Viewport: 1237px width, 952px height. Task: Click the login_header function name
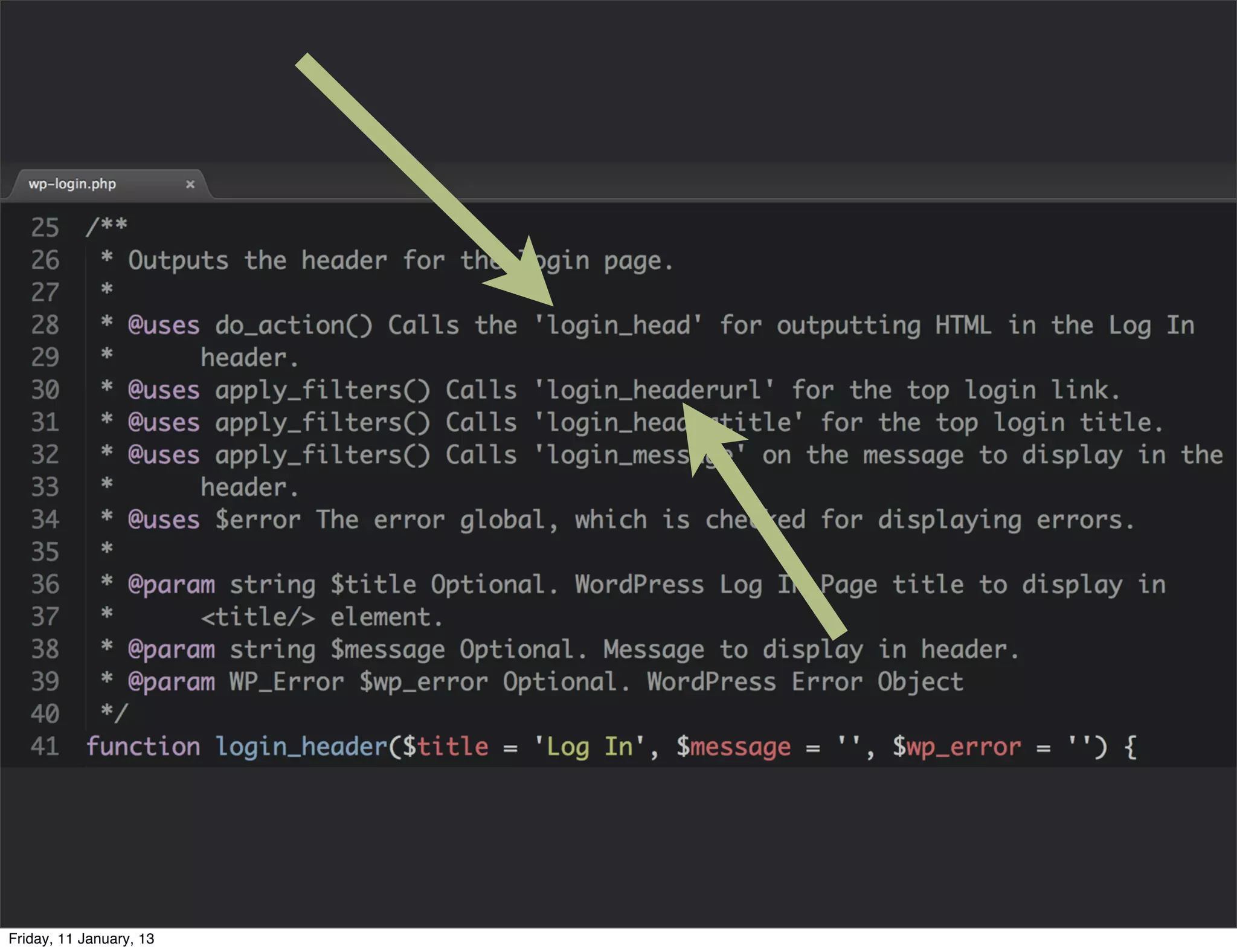pyautogui.click(x=301, y=747)
